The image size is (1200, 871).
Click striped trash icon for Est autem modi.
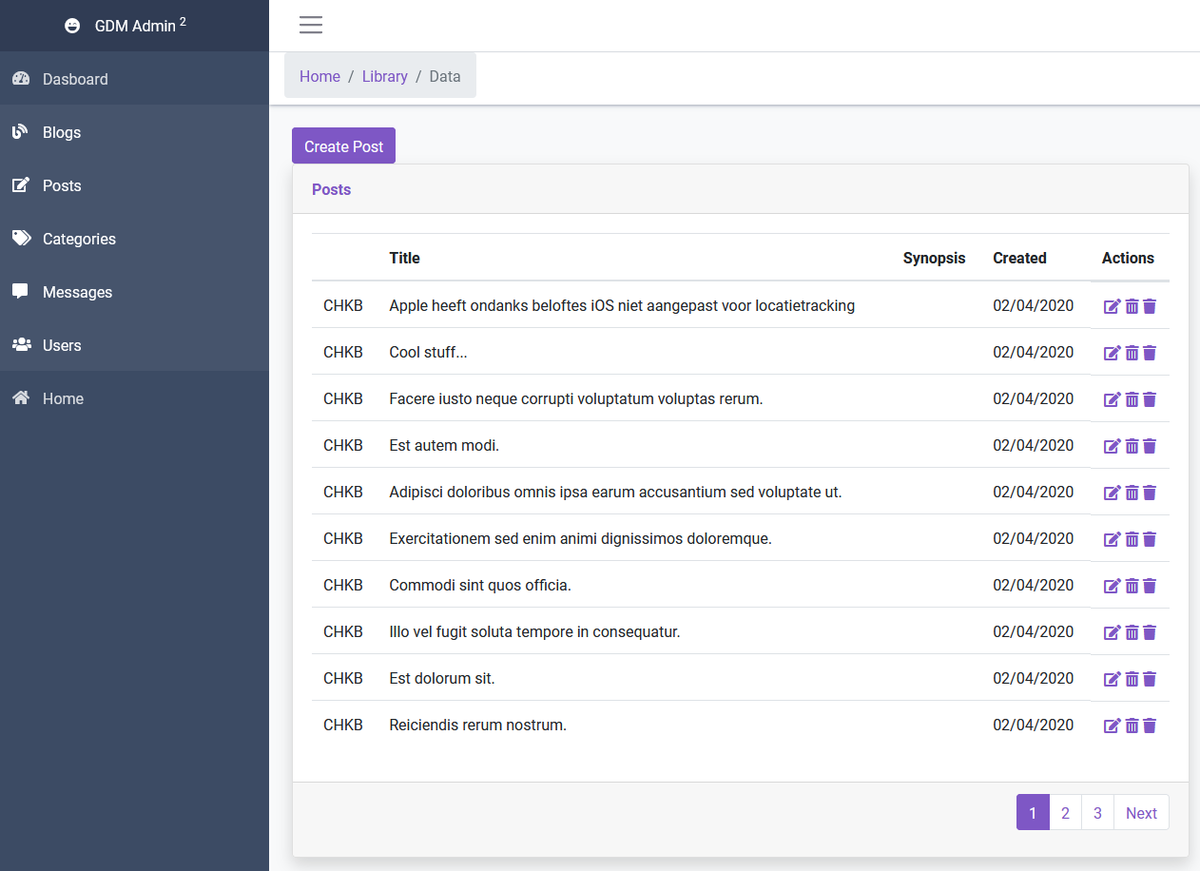(x=1132, y=446)
